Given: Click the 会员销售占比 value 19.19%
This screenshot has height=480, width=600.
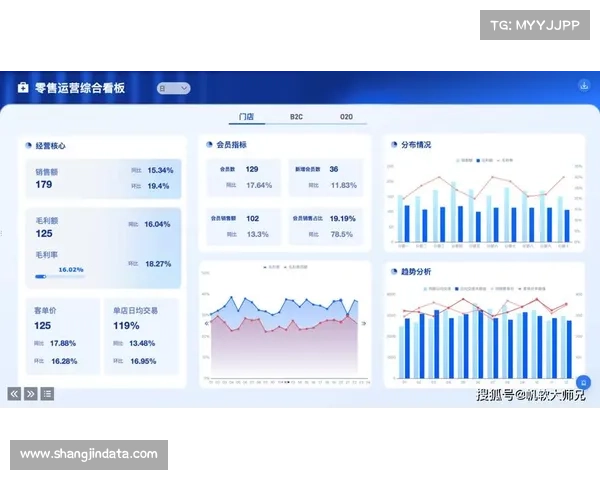Looking at the screenshot, I should 342,219.
